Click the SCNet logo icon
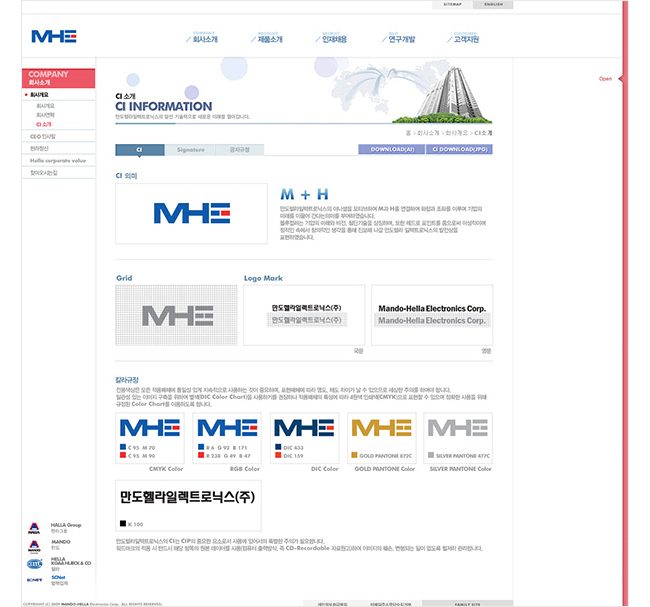The image size is (650, 607). point(34,580)
